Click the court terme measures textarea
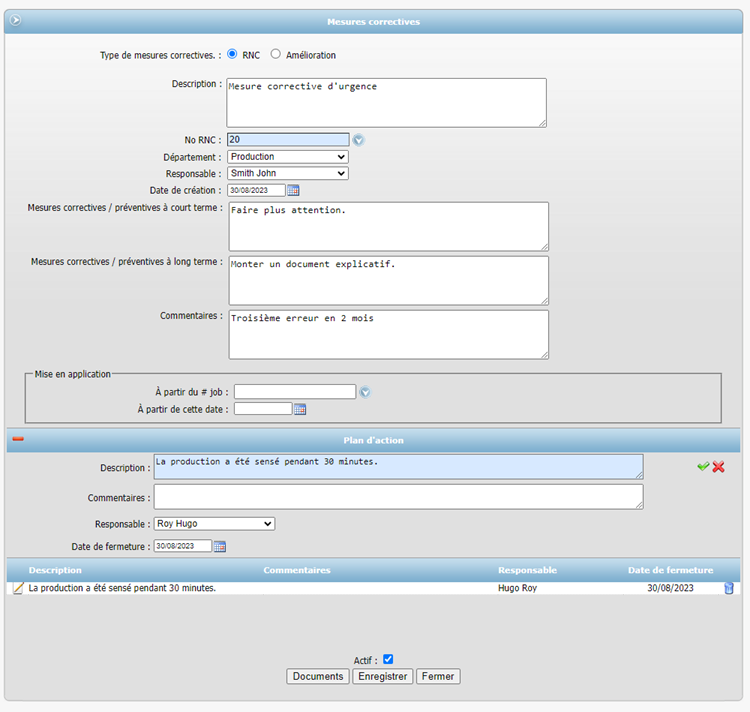Viewport: 750px width, 712px height. coord(389,226)
